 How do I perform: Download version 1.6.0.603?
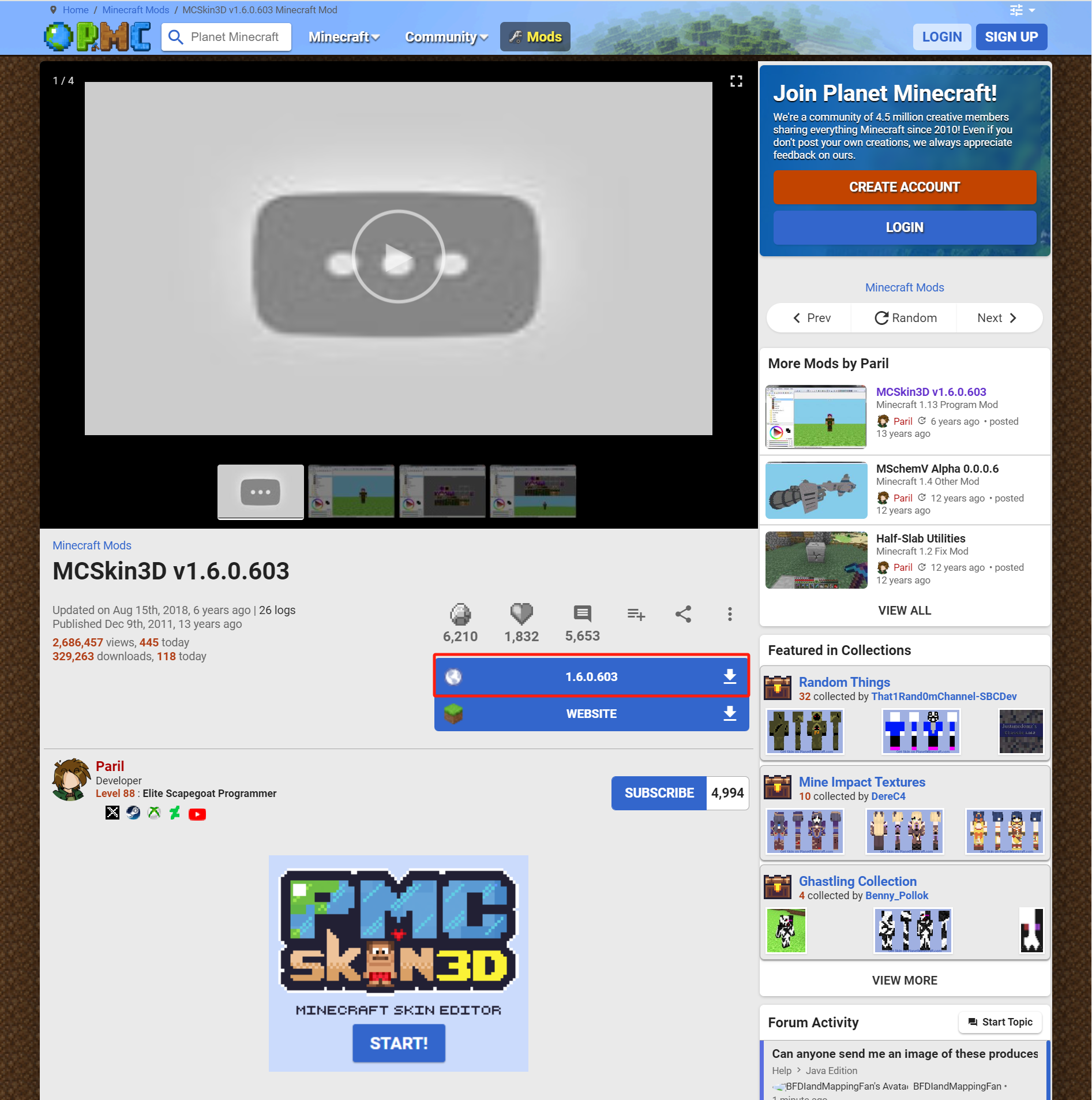[x=591, y=676]
